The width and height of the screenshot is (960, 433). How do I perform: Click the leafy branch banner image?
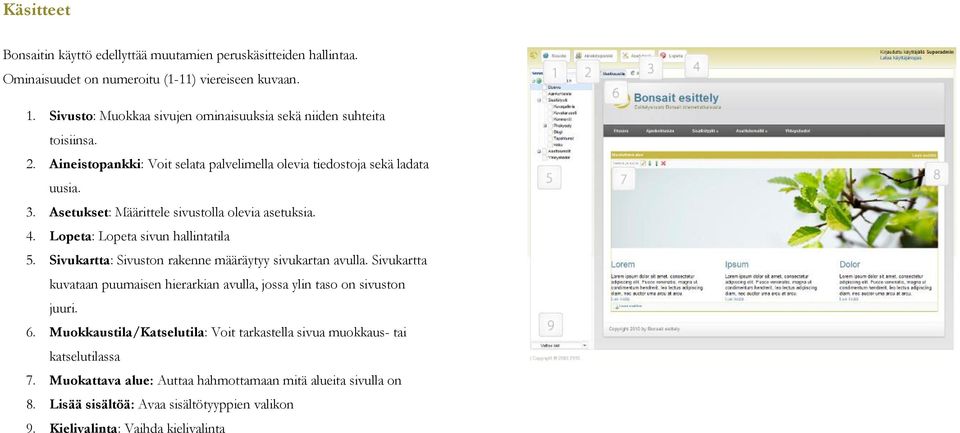coord(774,208)
